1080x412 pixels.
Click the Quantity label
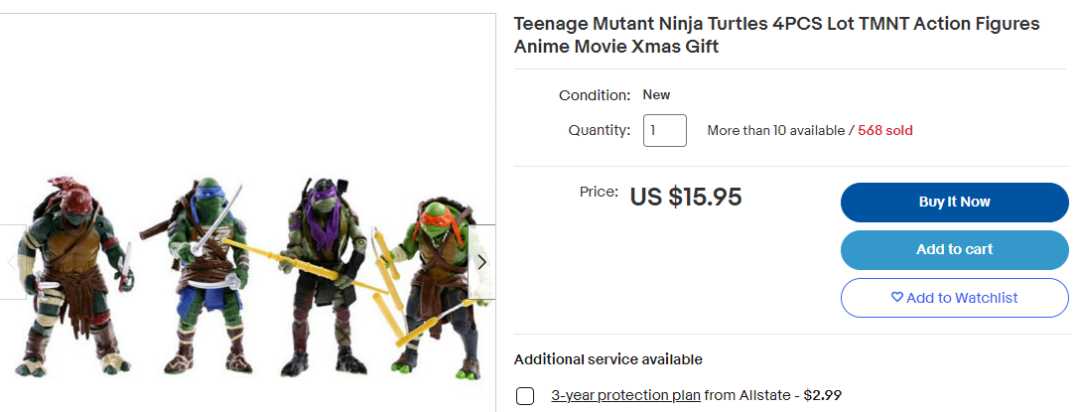[x=599, y=130]
